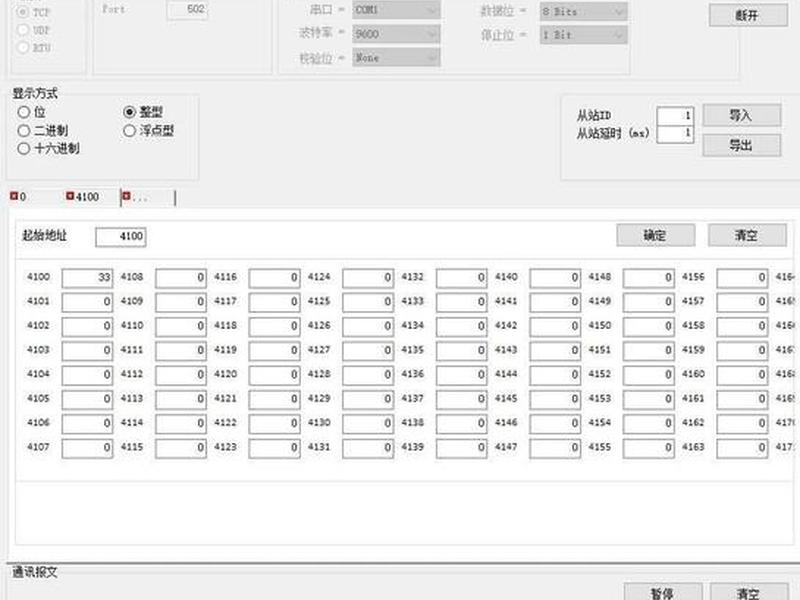Click register 4131 value field
The image size is (800, 600).
coord(368,448)
